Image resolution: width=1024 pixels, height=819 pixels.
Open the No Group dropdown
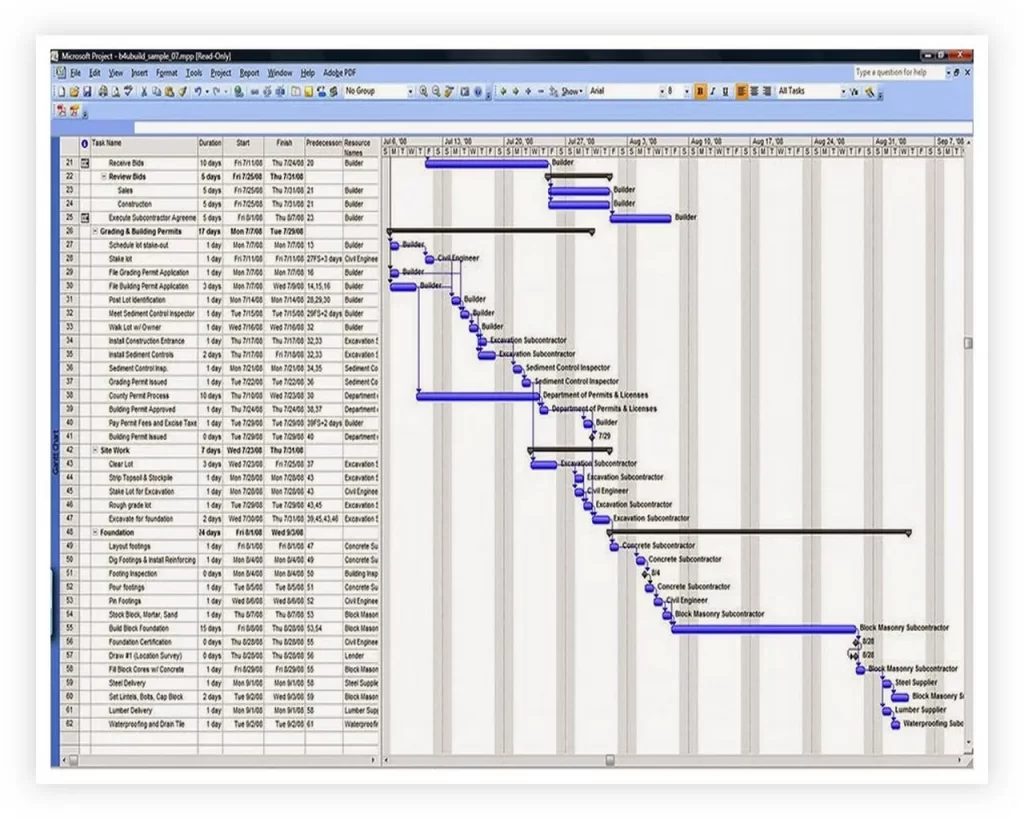point(410,92)
